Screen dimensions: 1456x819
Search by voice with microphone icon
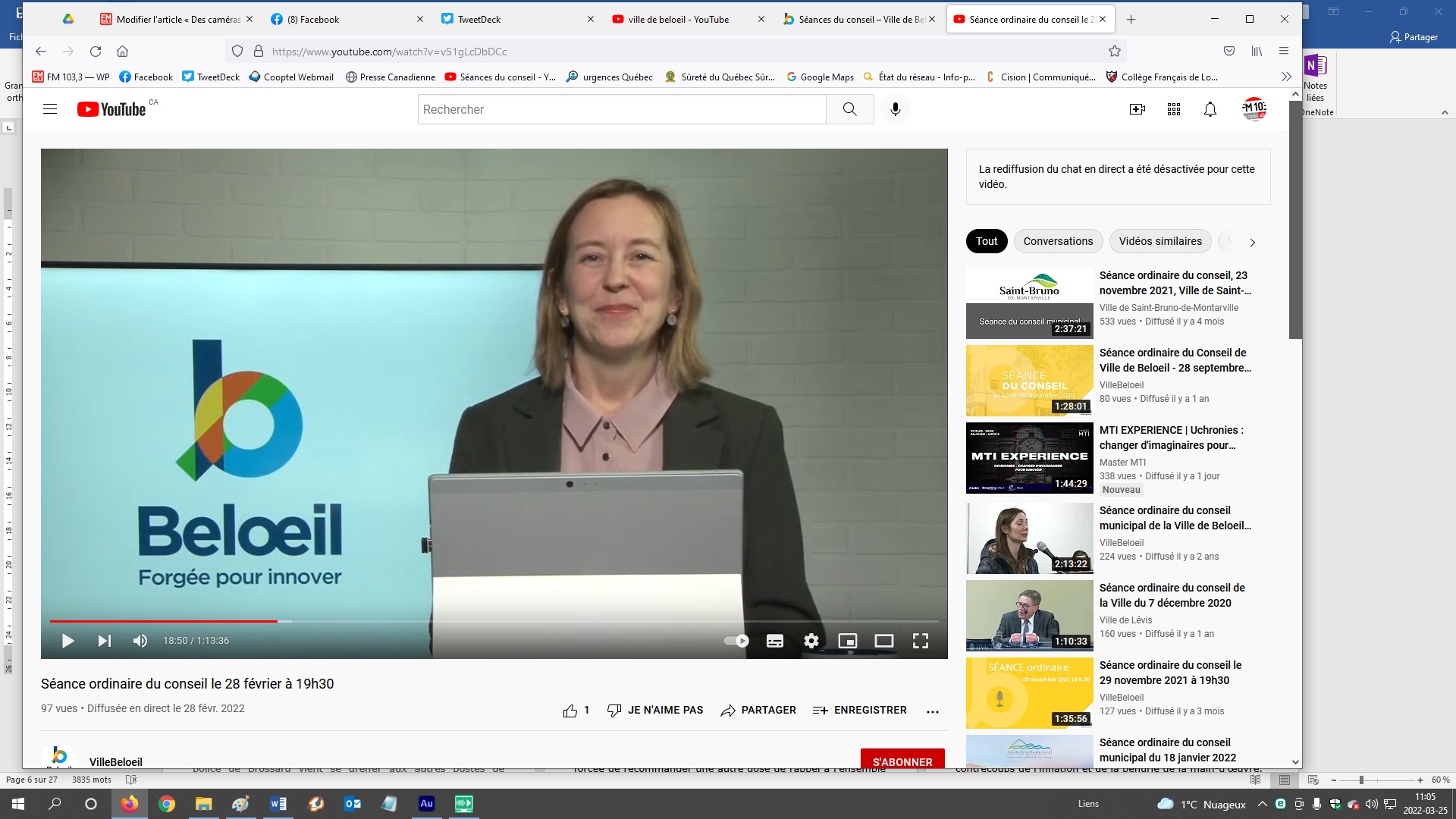pyautogui.click(x=896, y=109)
